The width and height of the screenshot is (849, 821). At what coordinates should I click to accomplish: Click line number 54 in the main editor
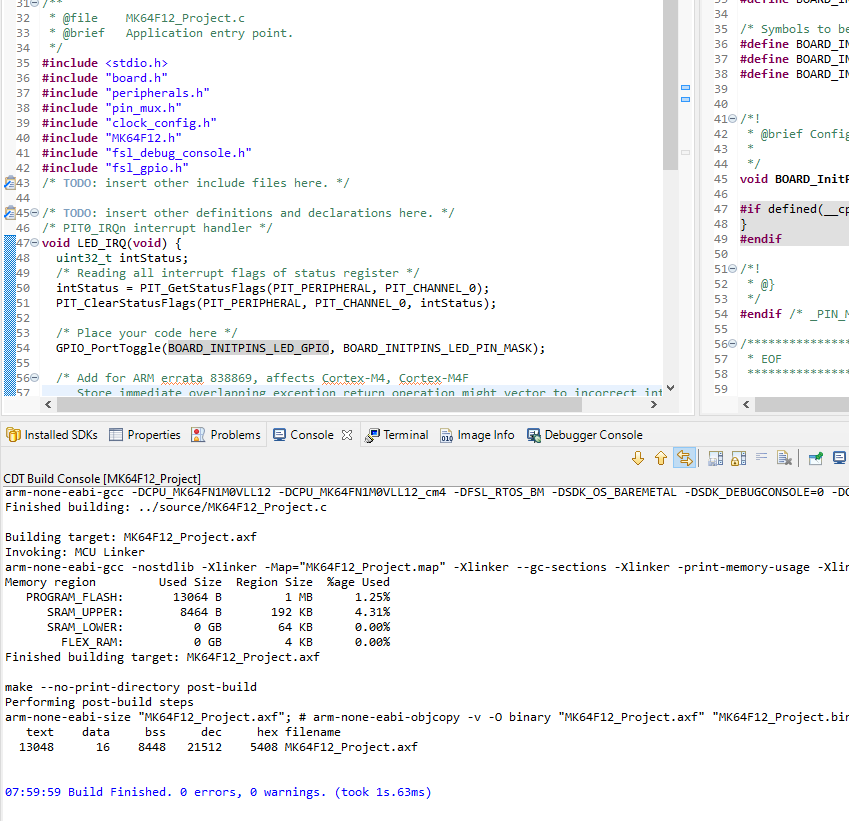pos(23,348)
